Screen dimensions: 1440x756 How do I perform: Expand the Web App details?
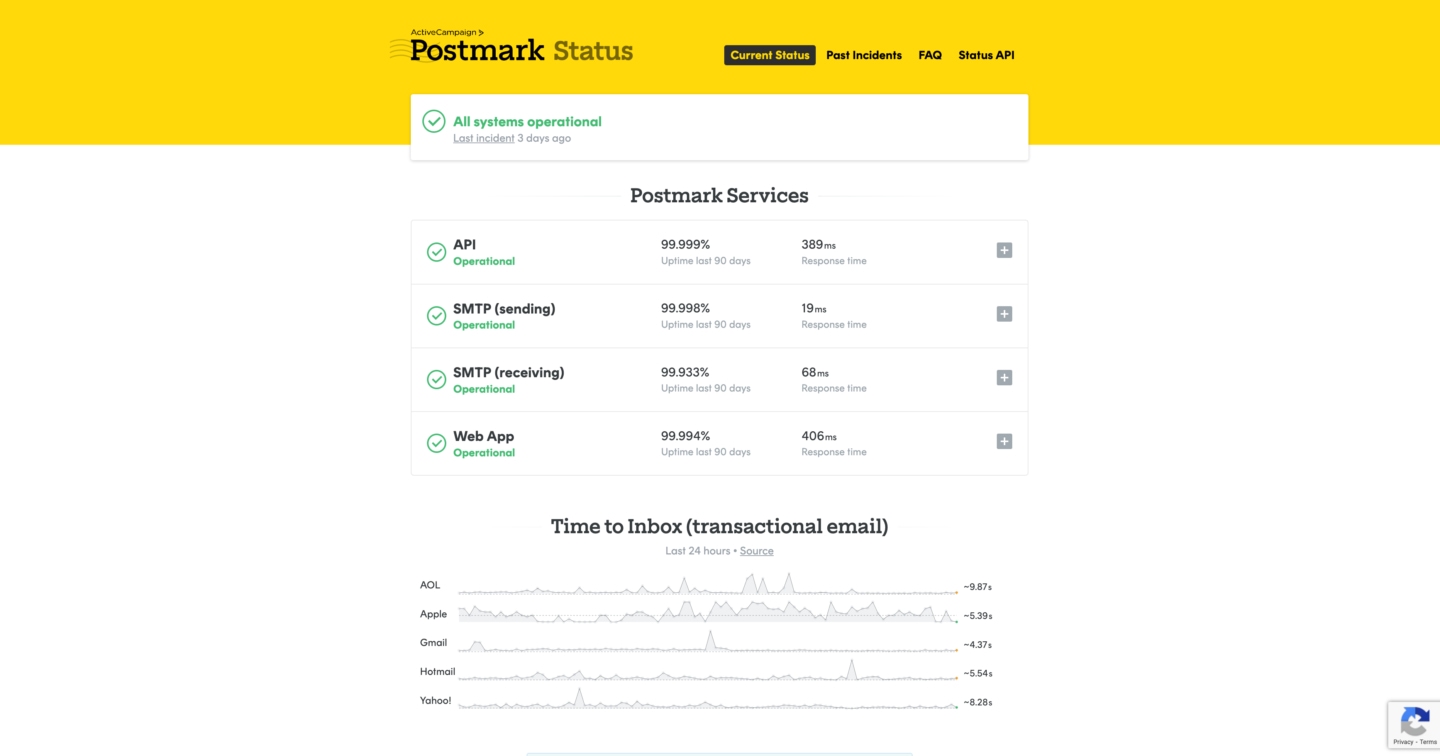[1004, 441]
